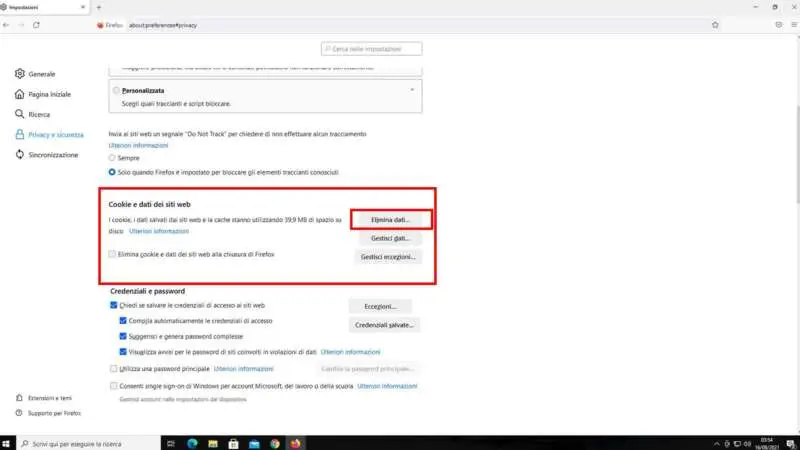This screenshot has width=800, height=450.
Task: Click the Pocket shield icon in toolbar
Action: tap(779, 25)
